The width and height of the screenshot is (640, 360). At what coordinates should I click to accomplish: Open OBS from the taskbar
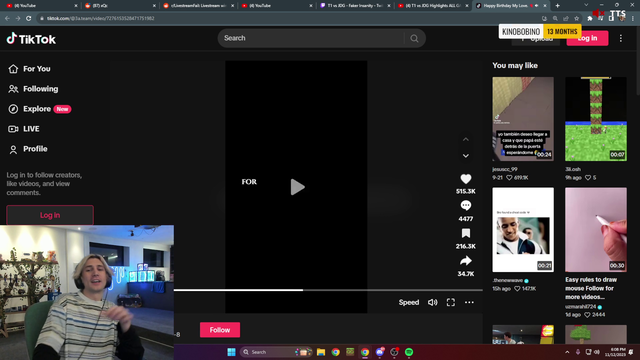click(x=394, y=352)
